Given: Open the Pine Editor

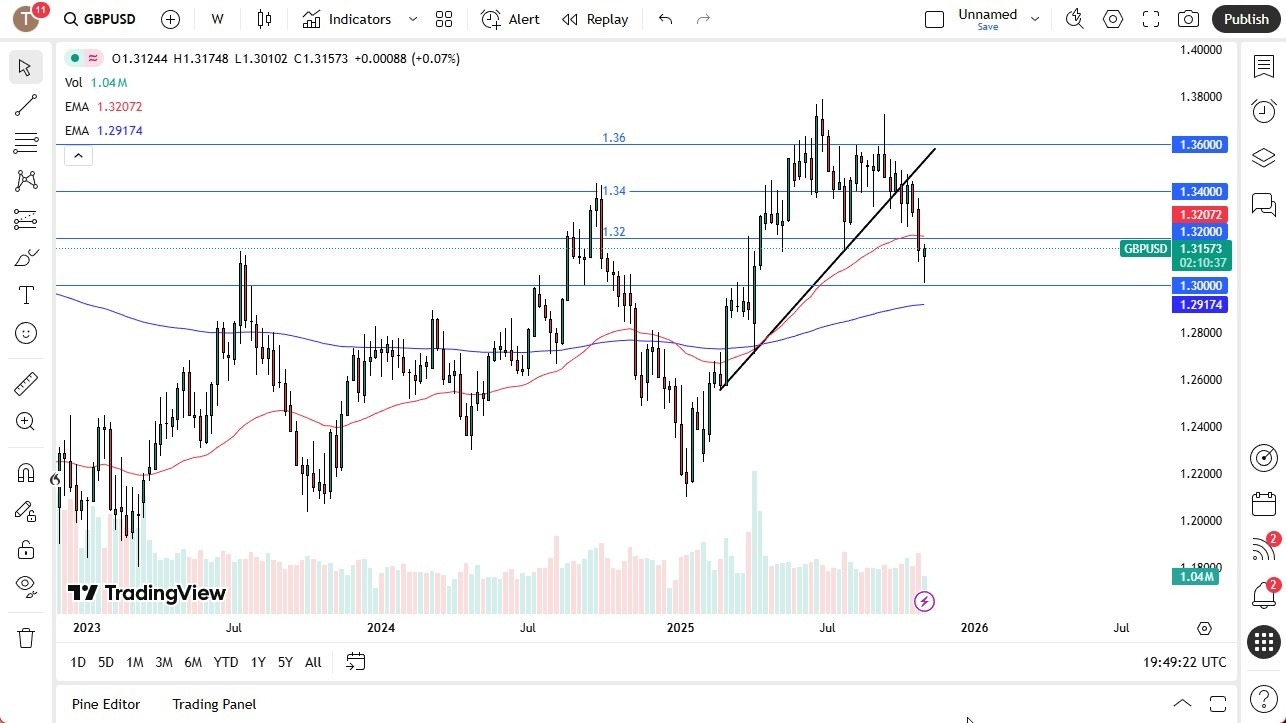Looking at the screenshot, I should coord(105,704).
